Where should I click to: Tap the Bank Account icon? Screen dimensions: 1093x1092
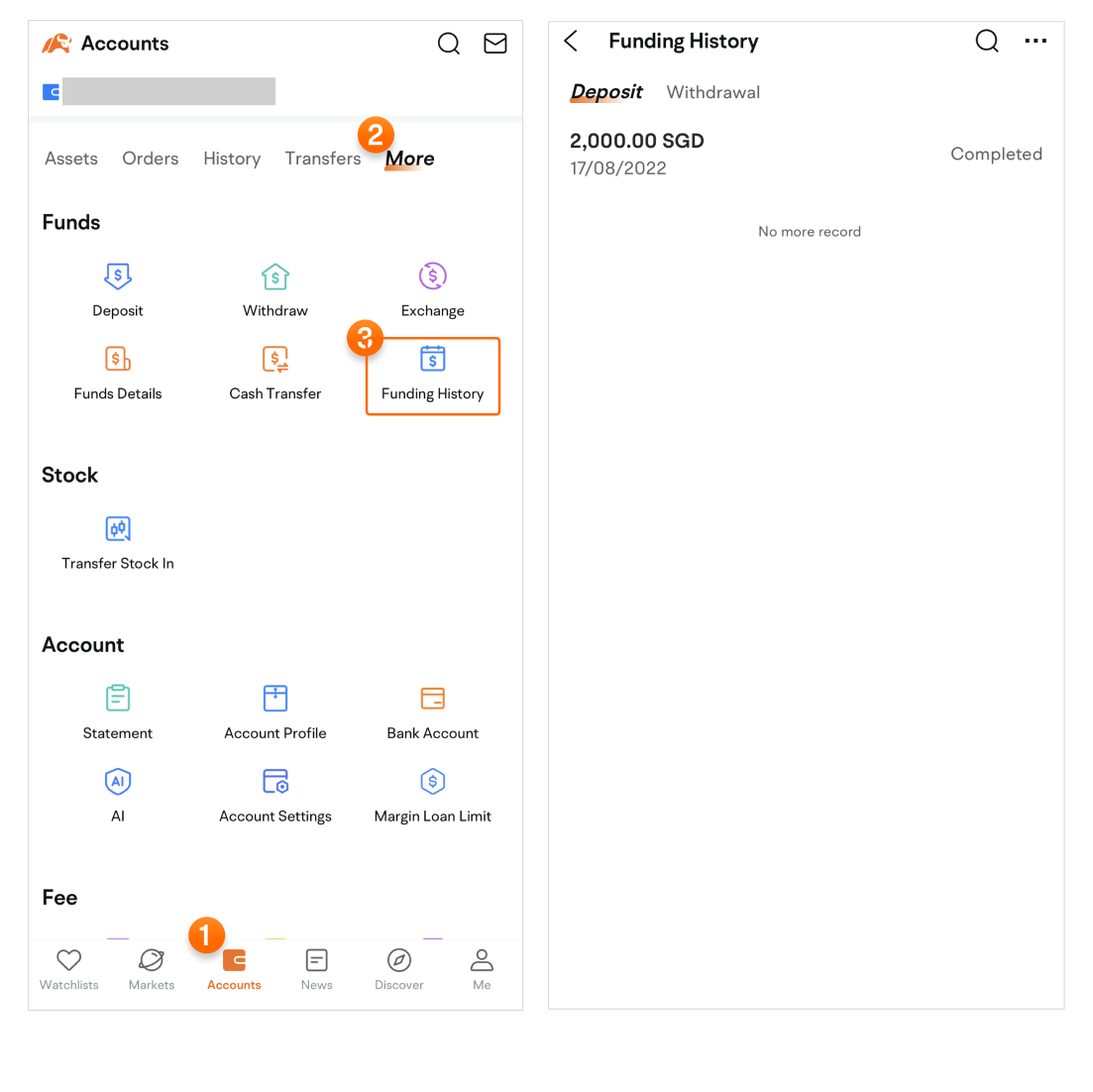click(433, 699)
